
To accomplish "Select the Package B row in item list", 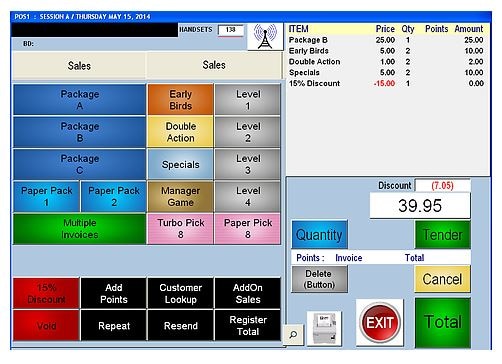I will [x=386, y=40].
